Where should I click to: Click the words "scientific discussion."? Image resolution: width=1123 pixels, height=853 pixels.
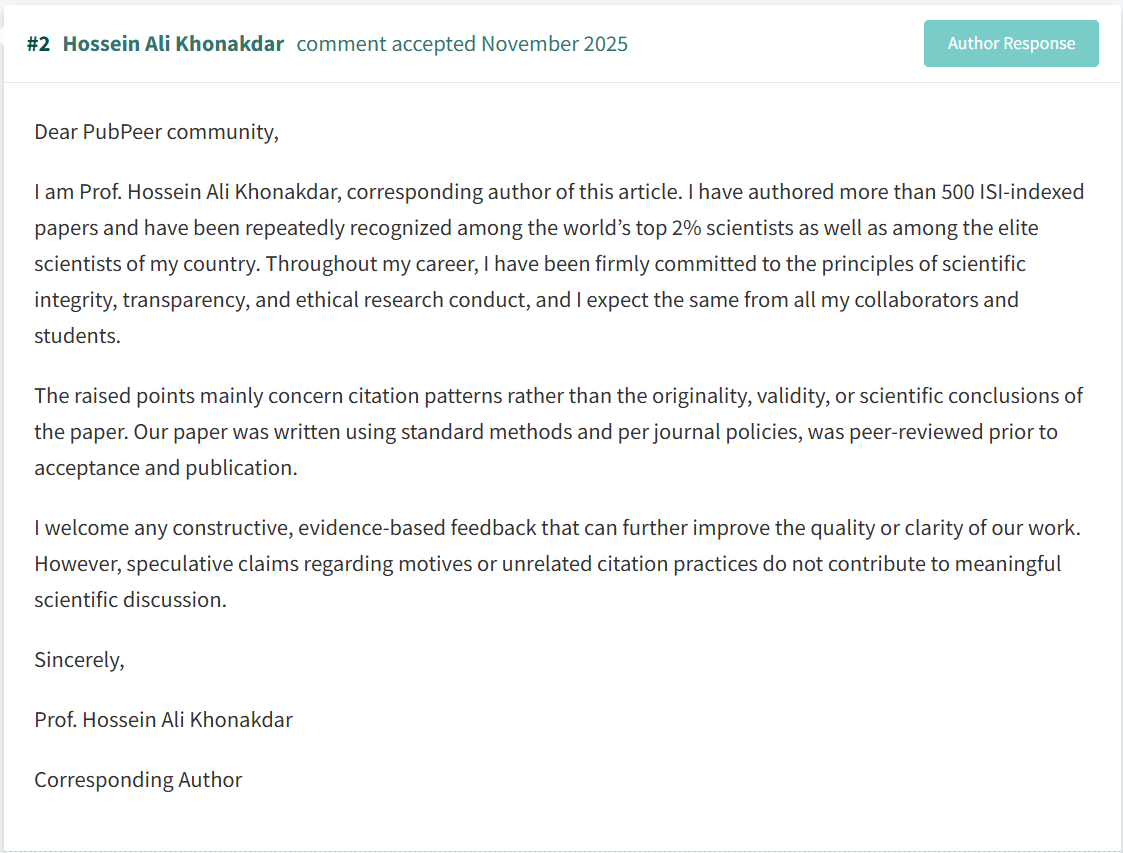pyautogui.click(x=130, y=600)
